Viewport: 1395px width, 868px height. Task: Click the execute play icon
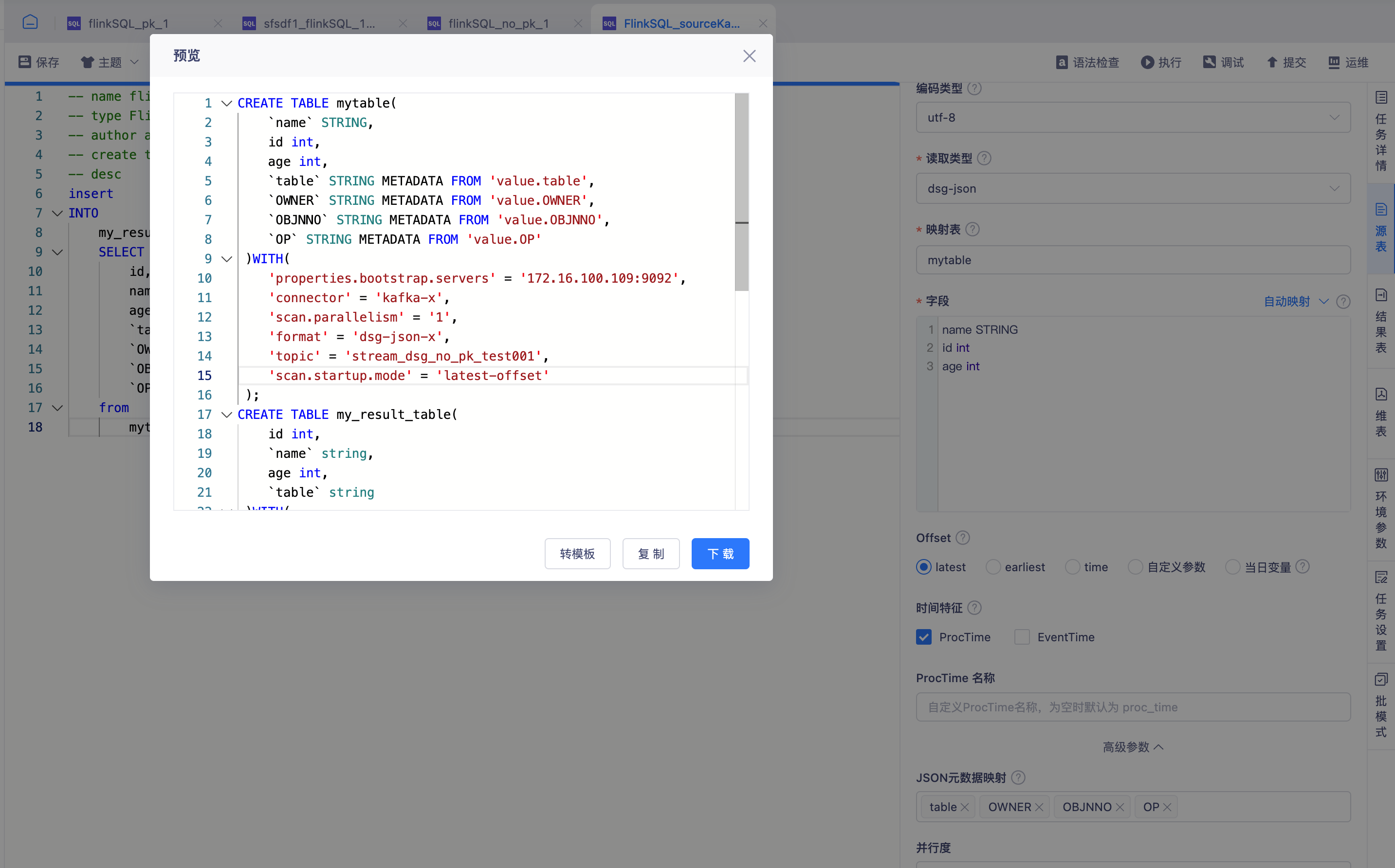click(x=1147, y=62)
